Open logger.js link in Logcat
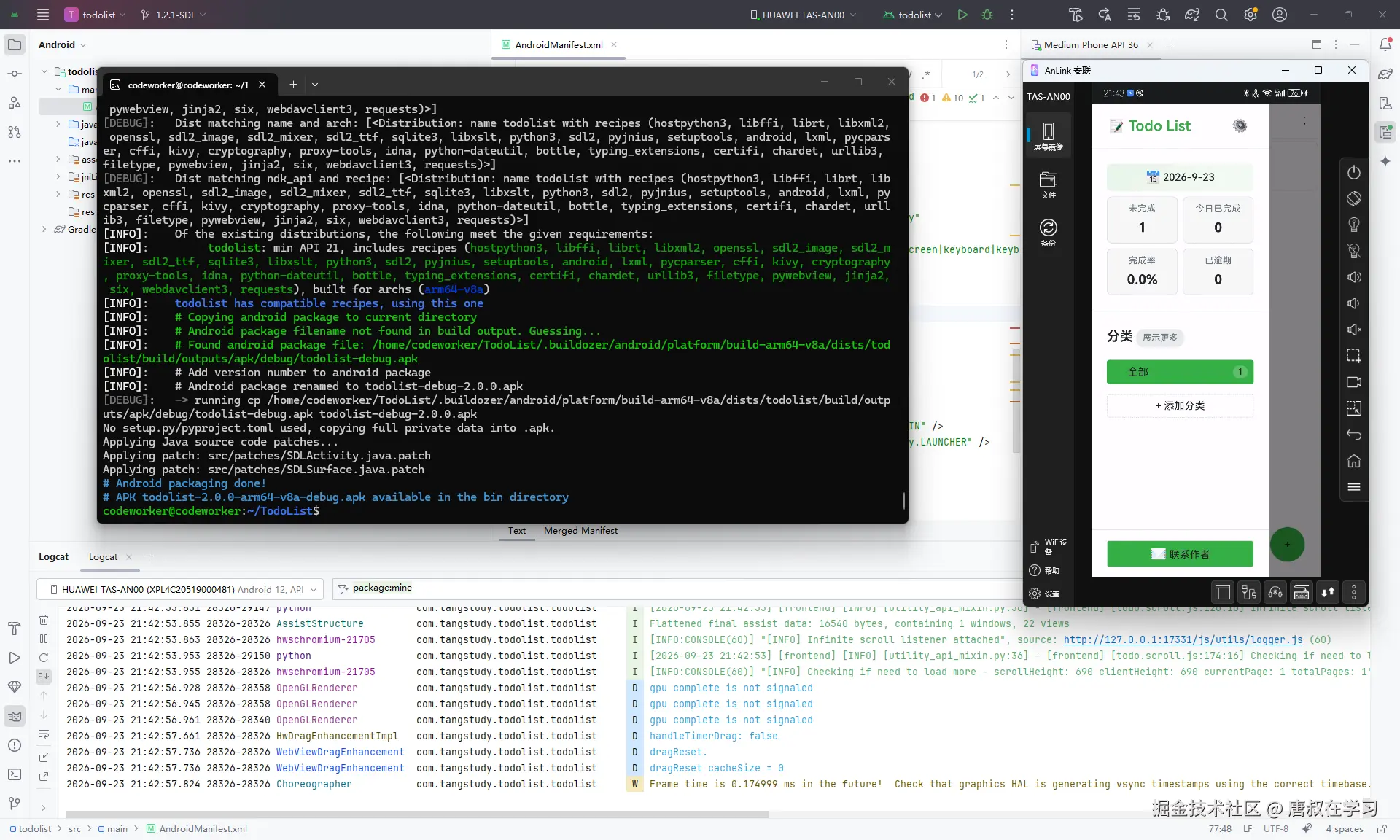 [x=1183, y=639]
